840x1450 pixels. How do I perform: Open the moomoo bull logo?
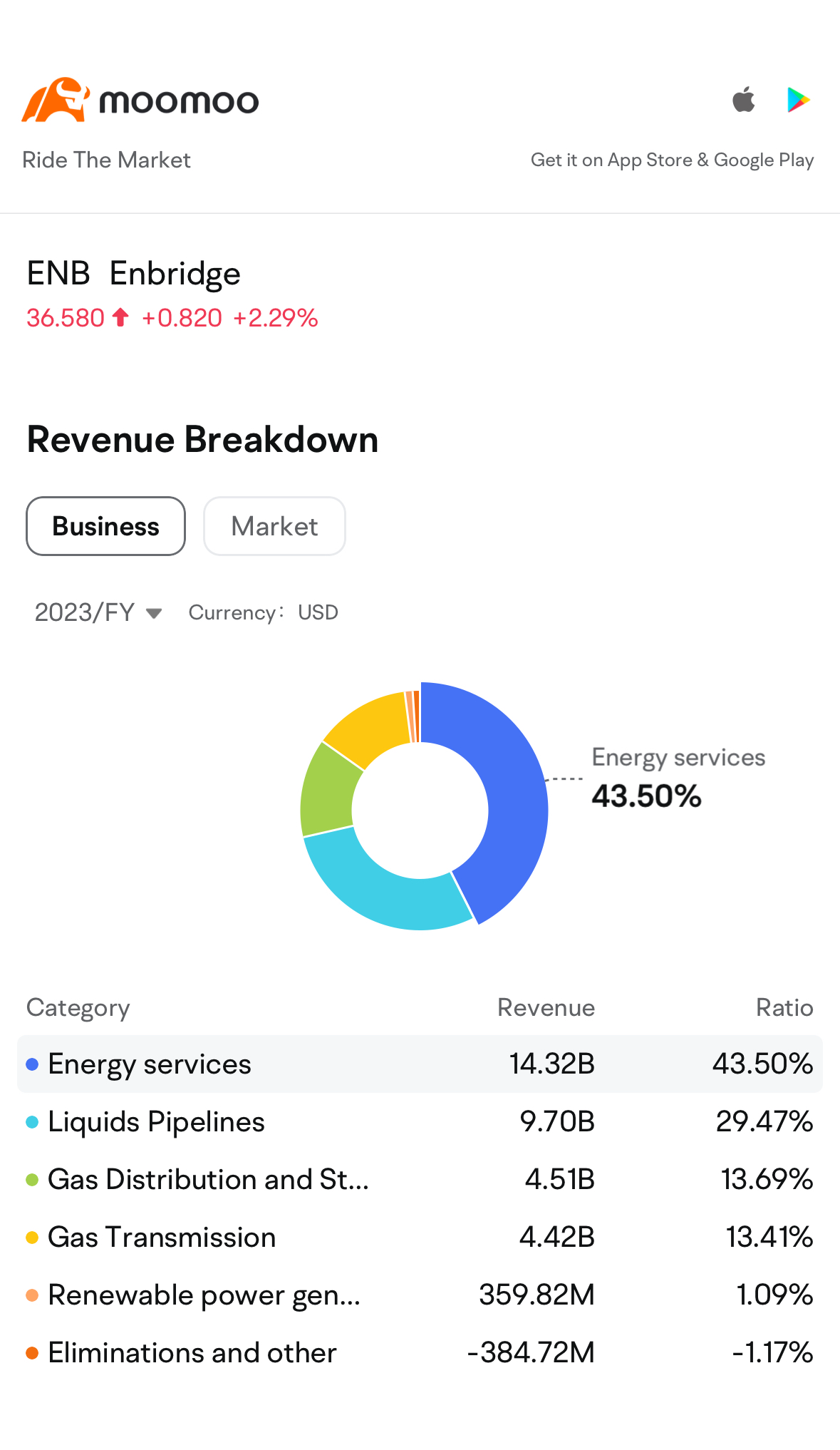pos(56,100)
